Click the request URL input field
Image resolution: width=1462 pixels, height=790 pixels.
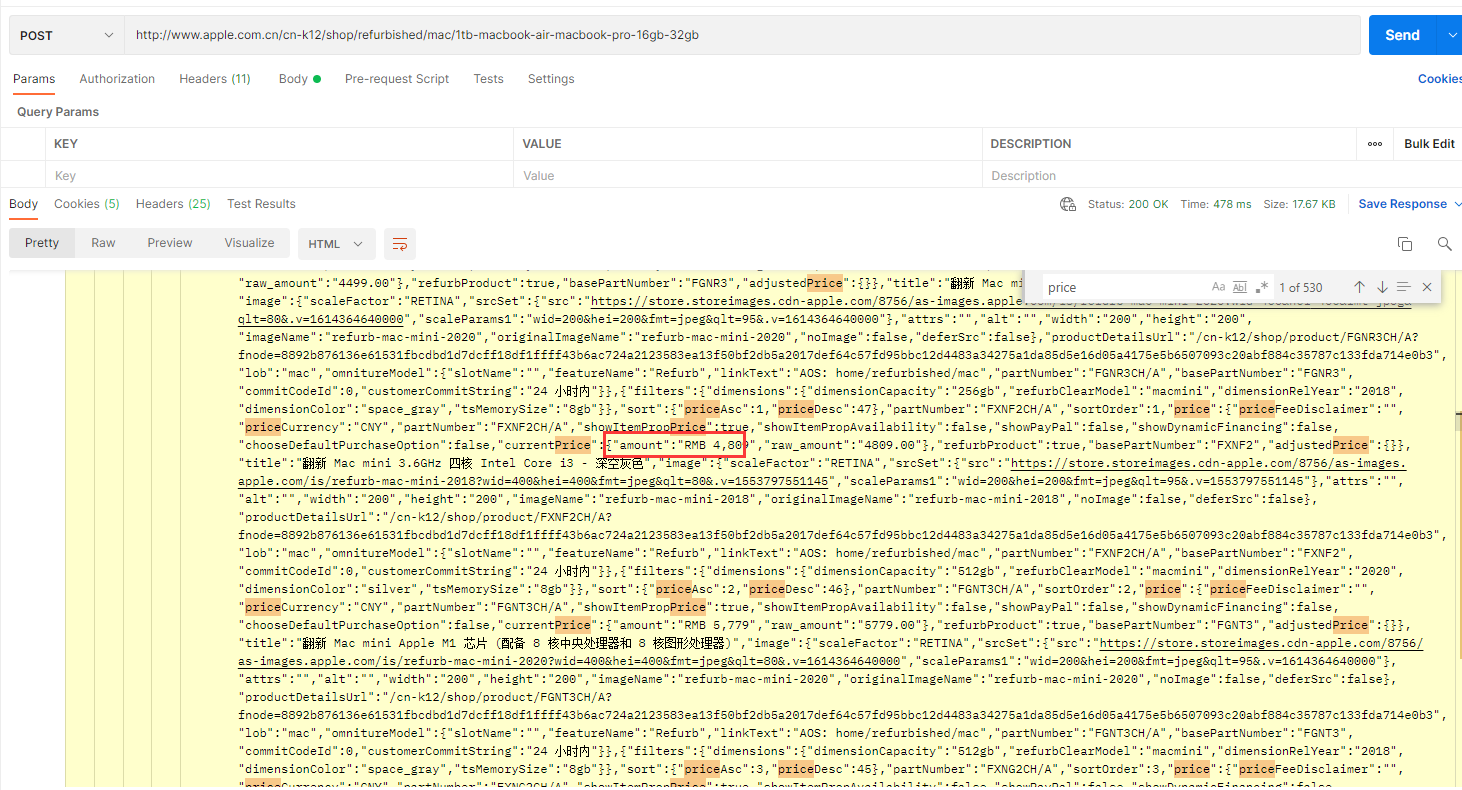coord(742,35)
